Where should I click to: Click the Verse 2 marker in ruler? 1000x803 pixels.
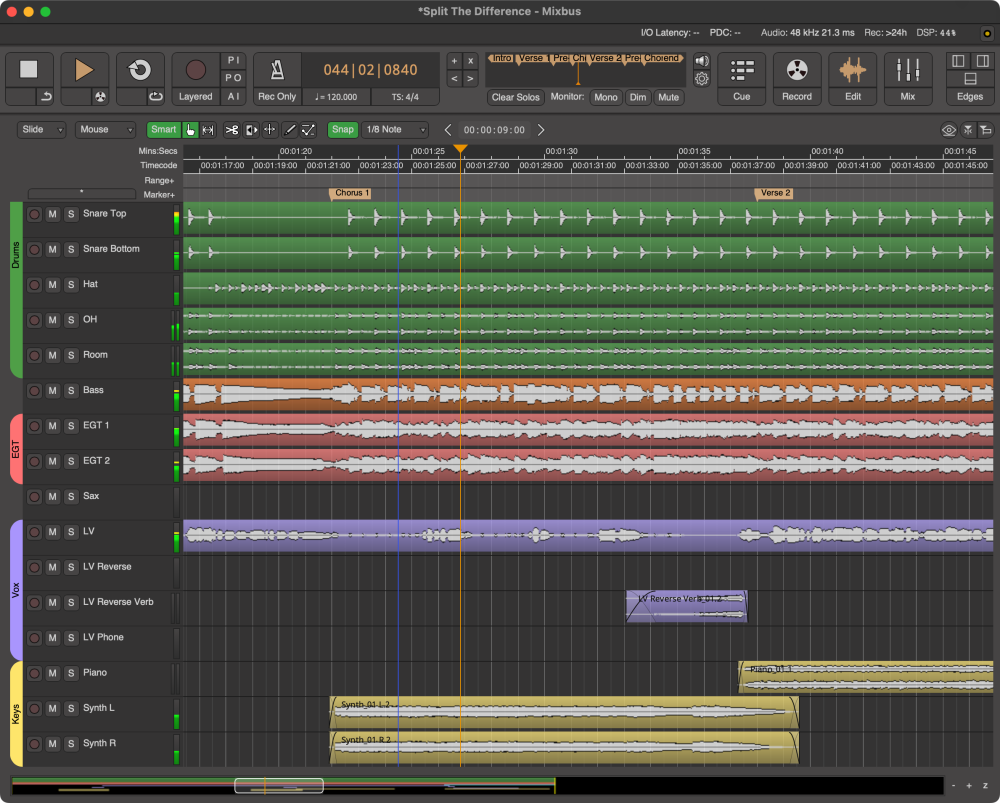(774, 193)
